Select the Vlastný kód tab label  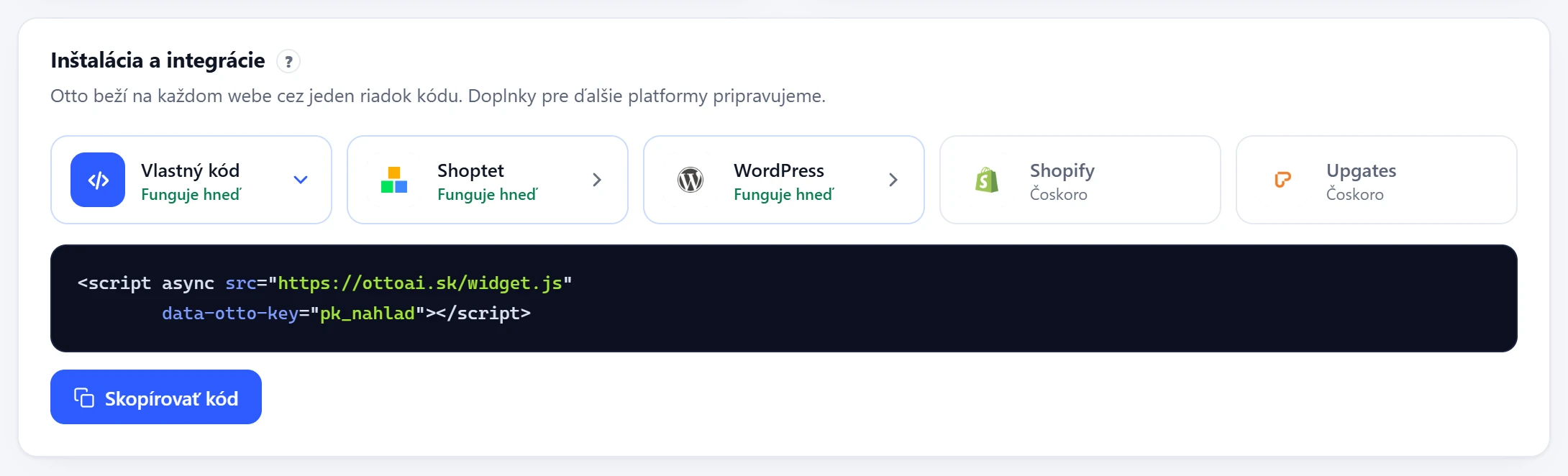pyautogui.click(x=191, y=170)
